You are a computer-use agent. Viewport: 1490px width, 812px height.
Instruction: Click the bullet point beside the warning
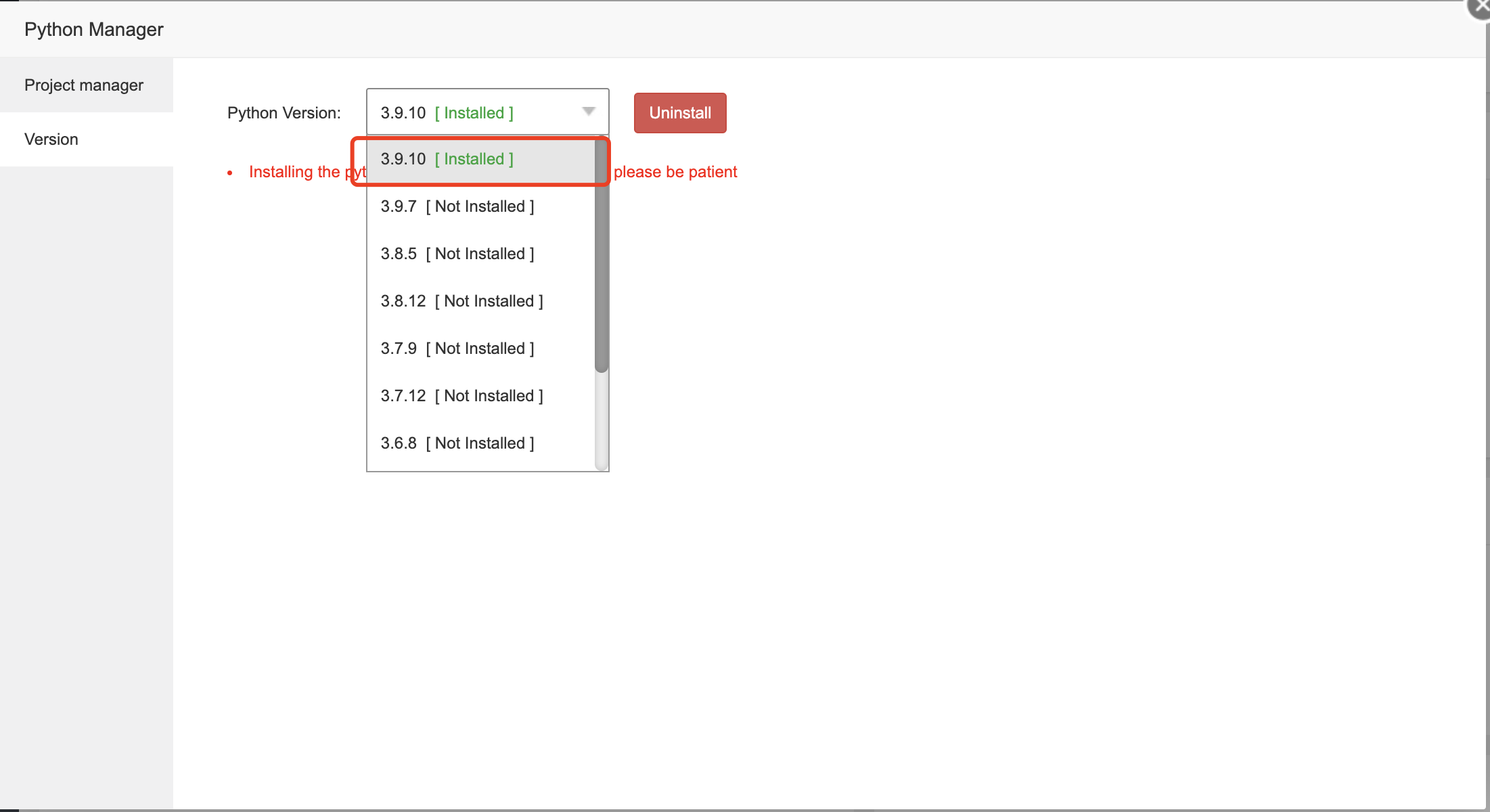click(230, 173)
